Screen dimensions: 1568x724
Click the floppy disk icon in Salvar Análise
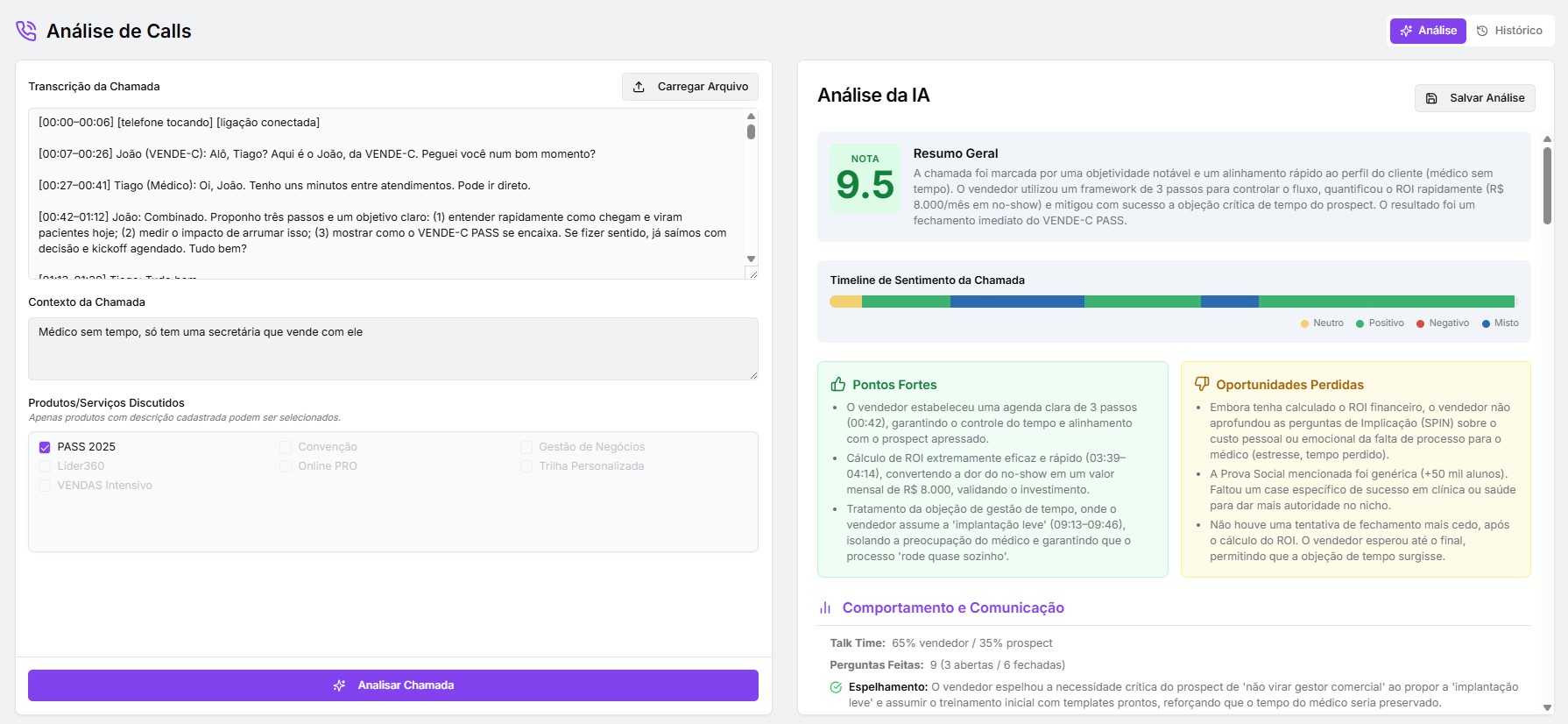(x=1431, y=98)
